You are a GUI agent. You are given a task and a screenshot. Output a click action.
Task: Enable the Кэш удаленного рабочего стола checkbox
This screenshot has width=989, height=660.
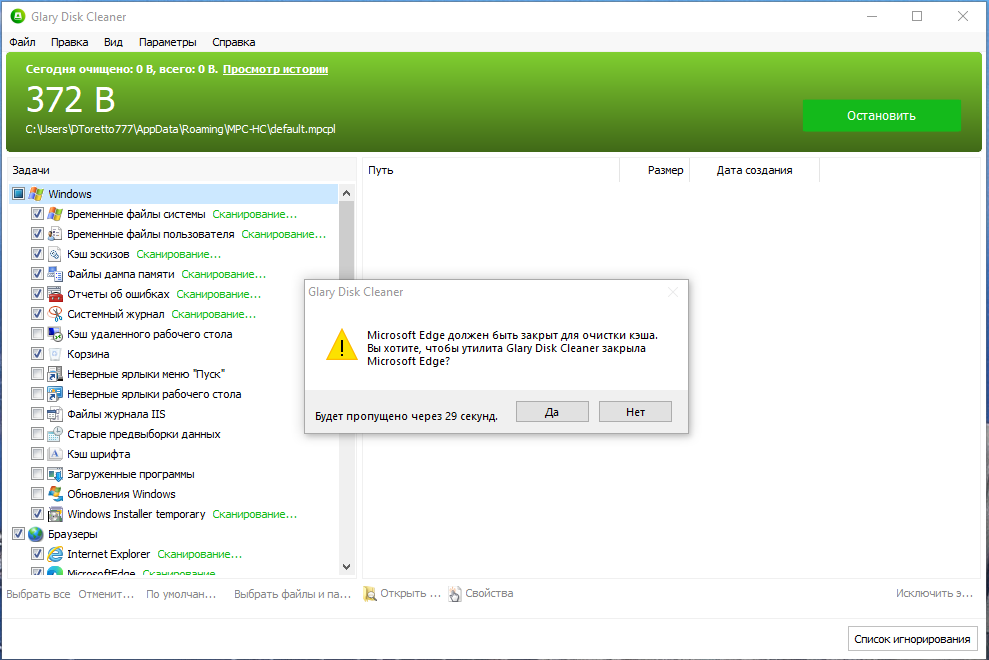(37, 333)
